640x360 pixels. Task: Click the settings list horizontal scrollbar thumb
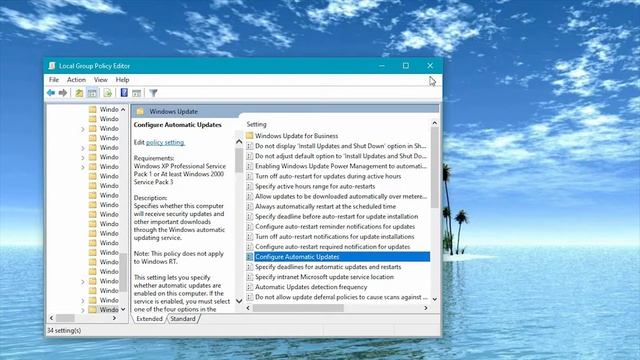tap(298, 308)
